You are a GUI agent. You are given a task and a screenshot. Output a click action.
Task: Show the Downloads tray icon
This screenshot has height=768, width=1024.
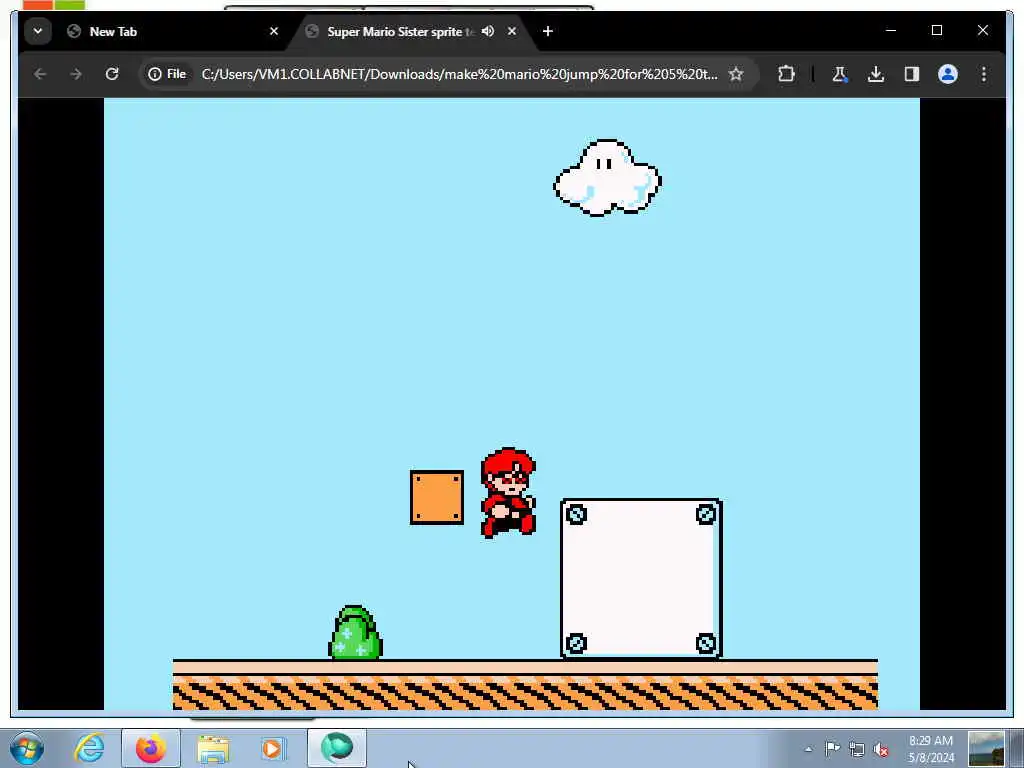pos(876,74)
